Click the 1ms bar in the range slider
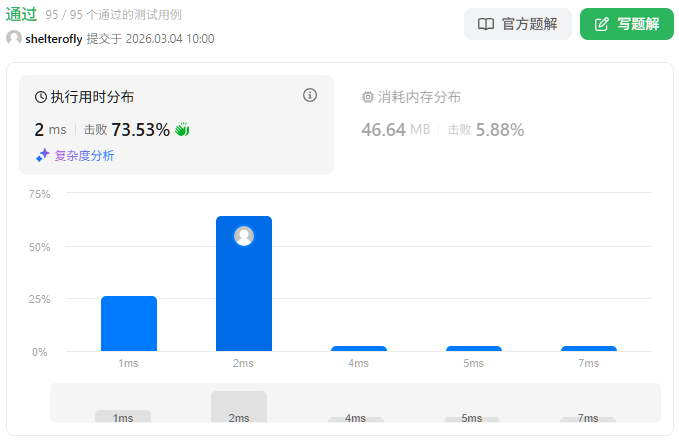679x441 pixels. point(123,416)
